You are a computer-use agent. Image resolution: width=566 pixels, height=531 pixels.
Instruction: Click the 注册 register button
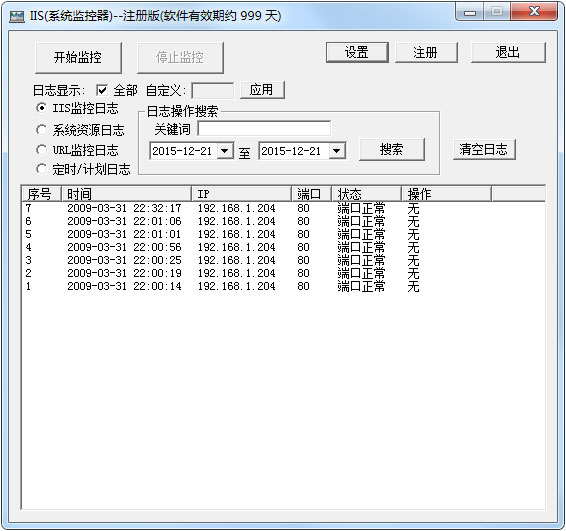point(426,53)
